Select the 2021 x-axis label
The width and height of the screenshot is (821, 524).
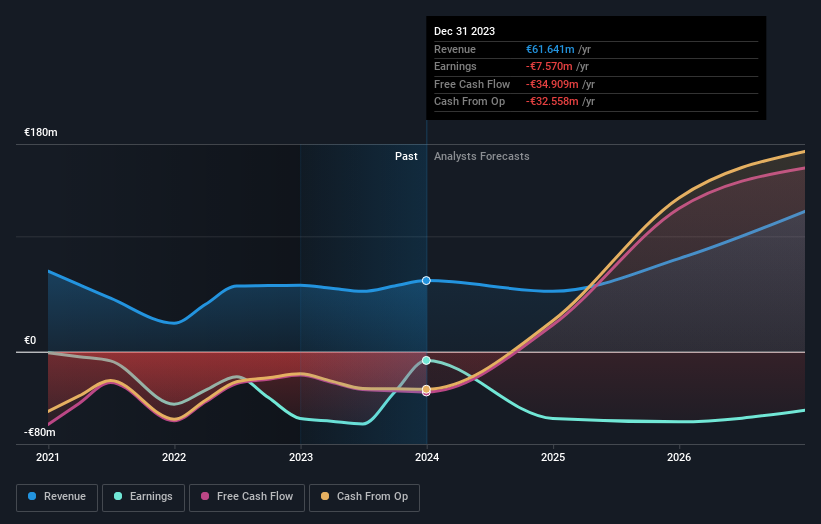coord(48,457)
